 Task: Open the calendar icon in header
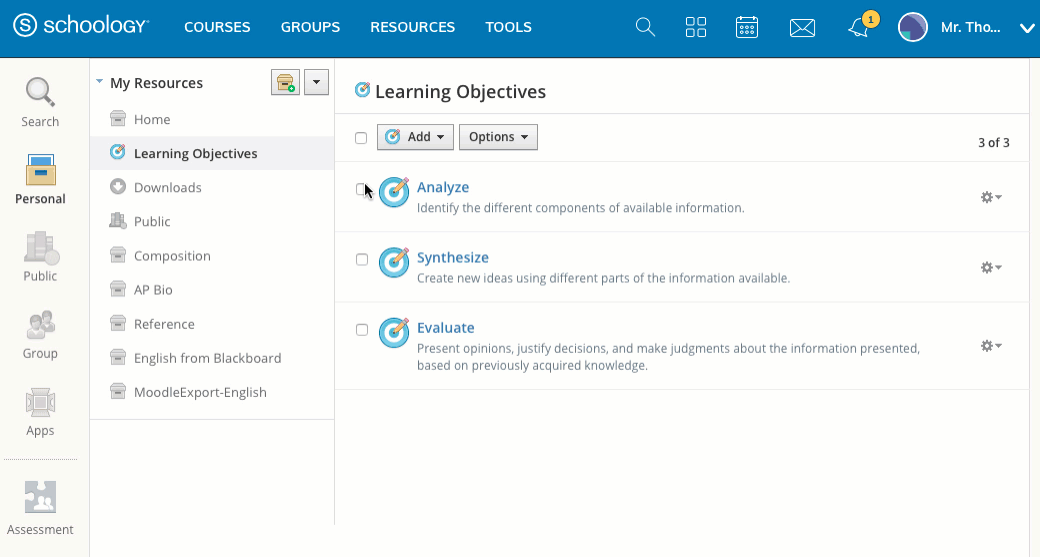pyautogui.click(x=746, y=27)
